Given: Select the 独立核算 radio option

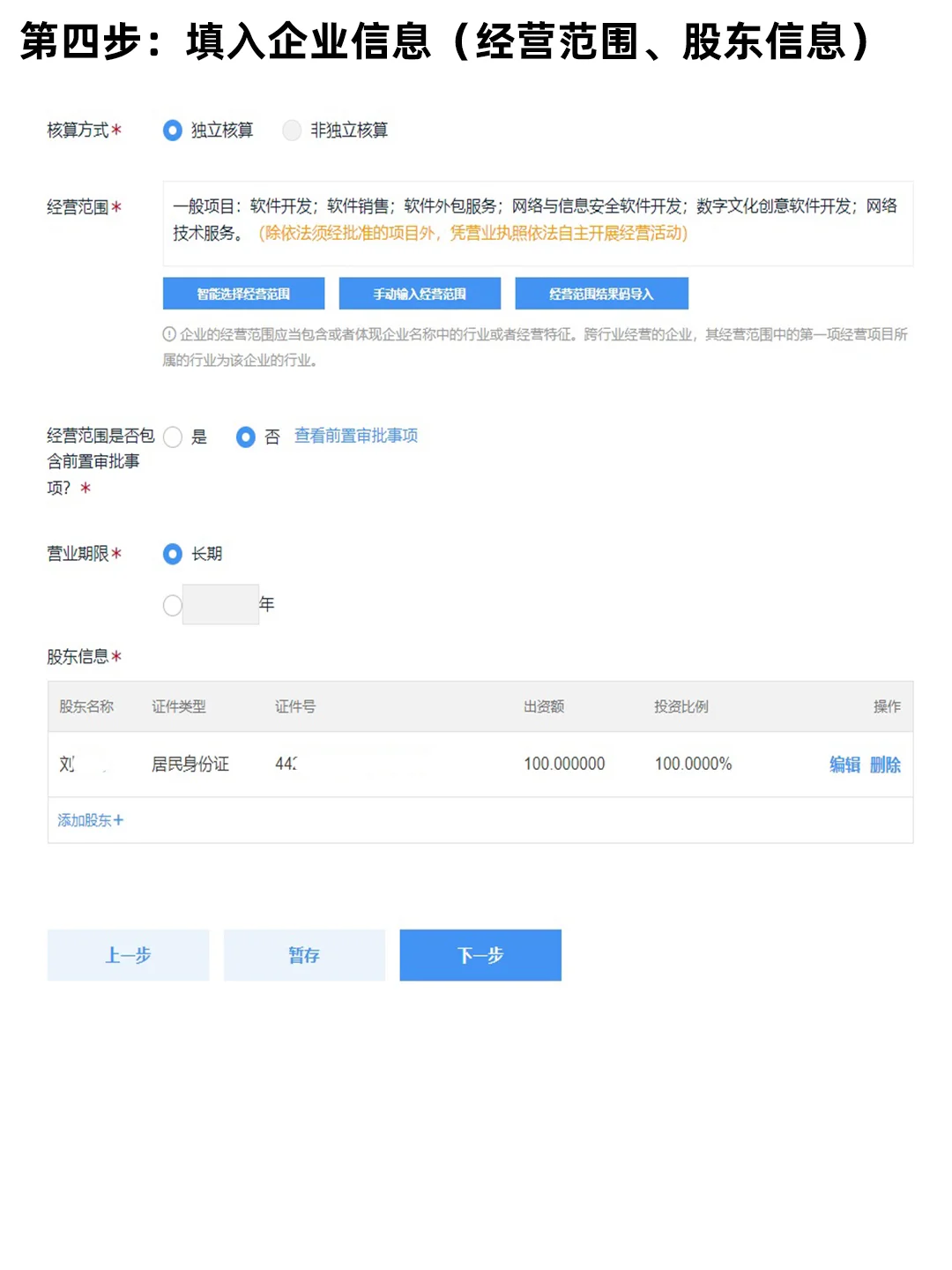Looking at the screenshot, I should point(173,131).
